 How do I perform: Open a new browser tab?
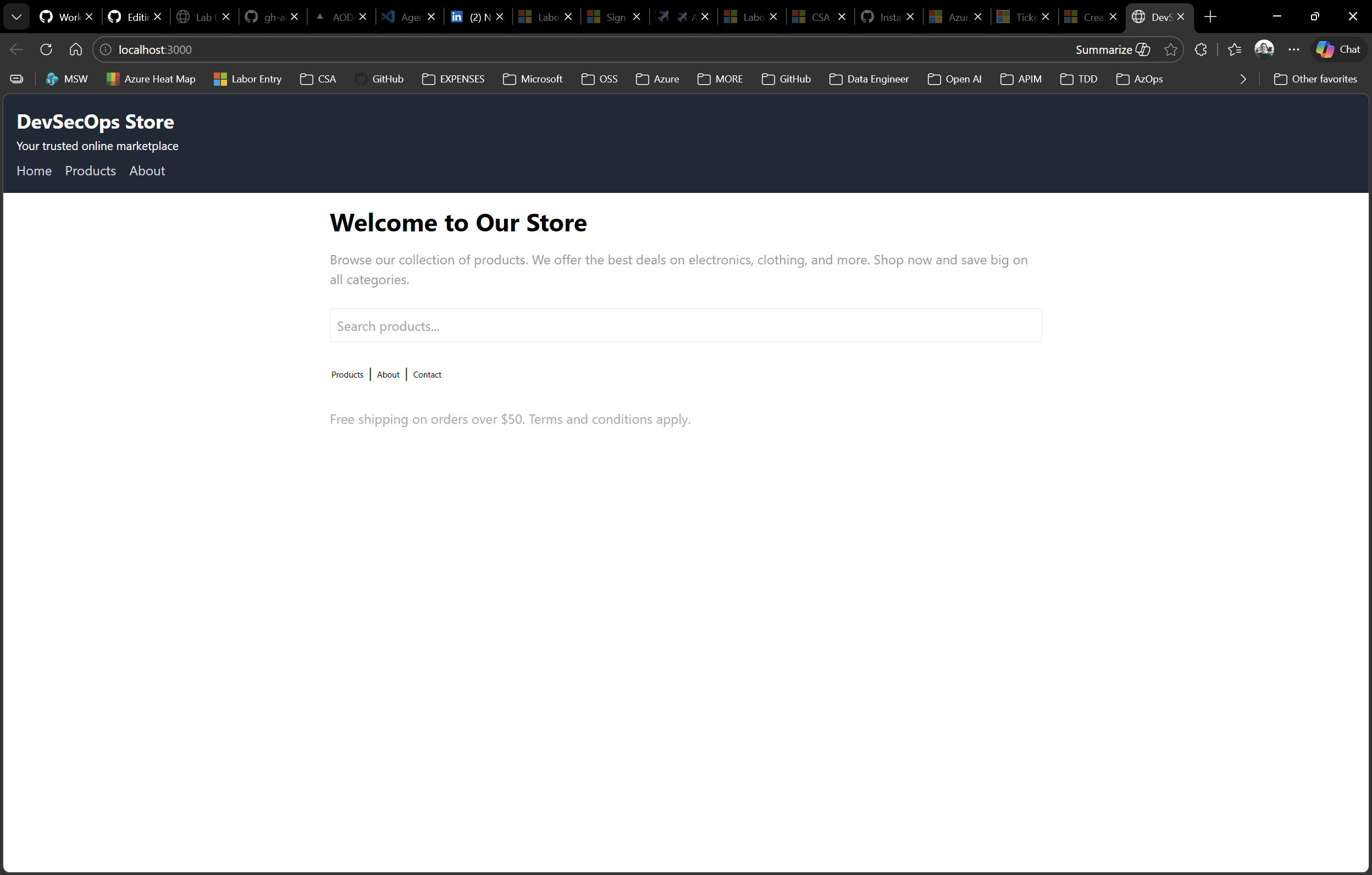[1211, 16]
